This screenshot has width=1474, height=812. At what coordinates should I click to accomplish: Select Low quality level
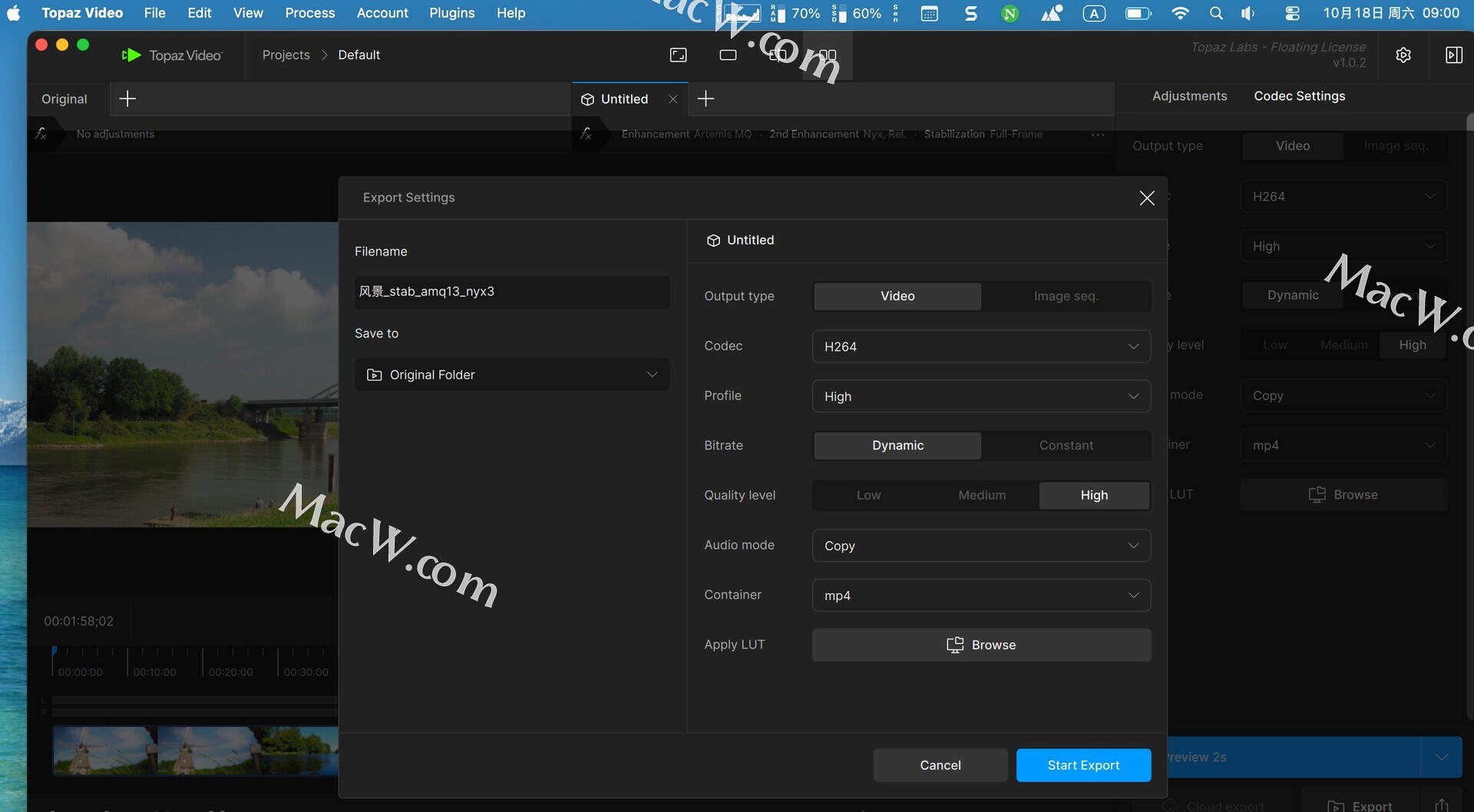coord(868,496)
